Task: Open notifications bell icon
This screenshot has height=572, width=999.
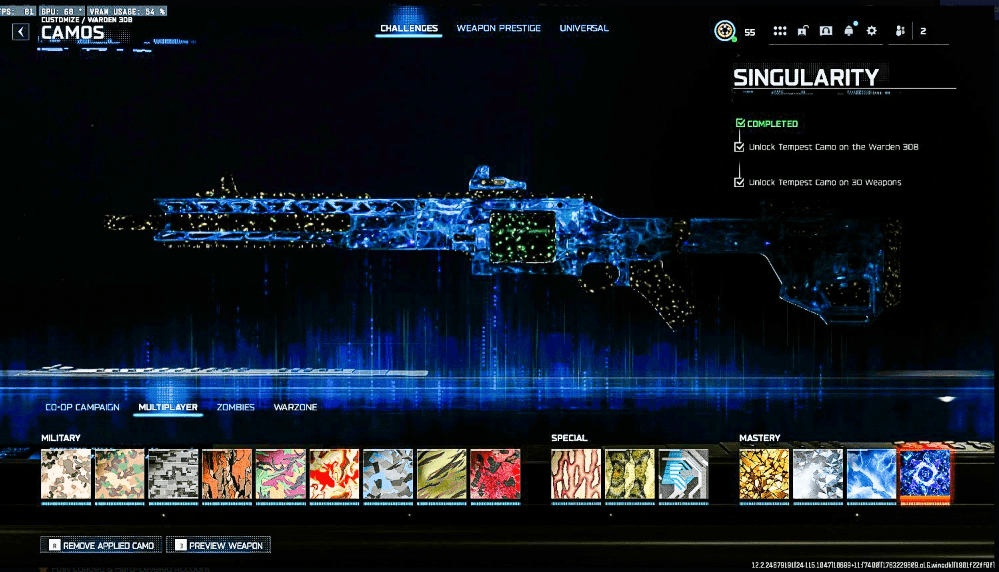Action: coord(849,31)
